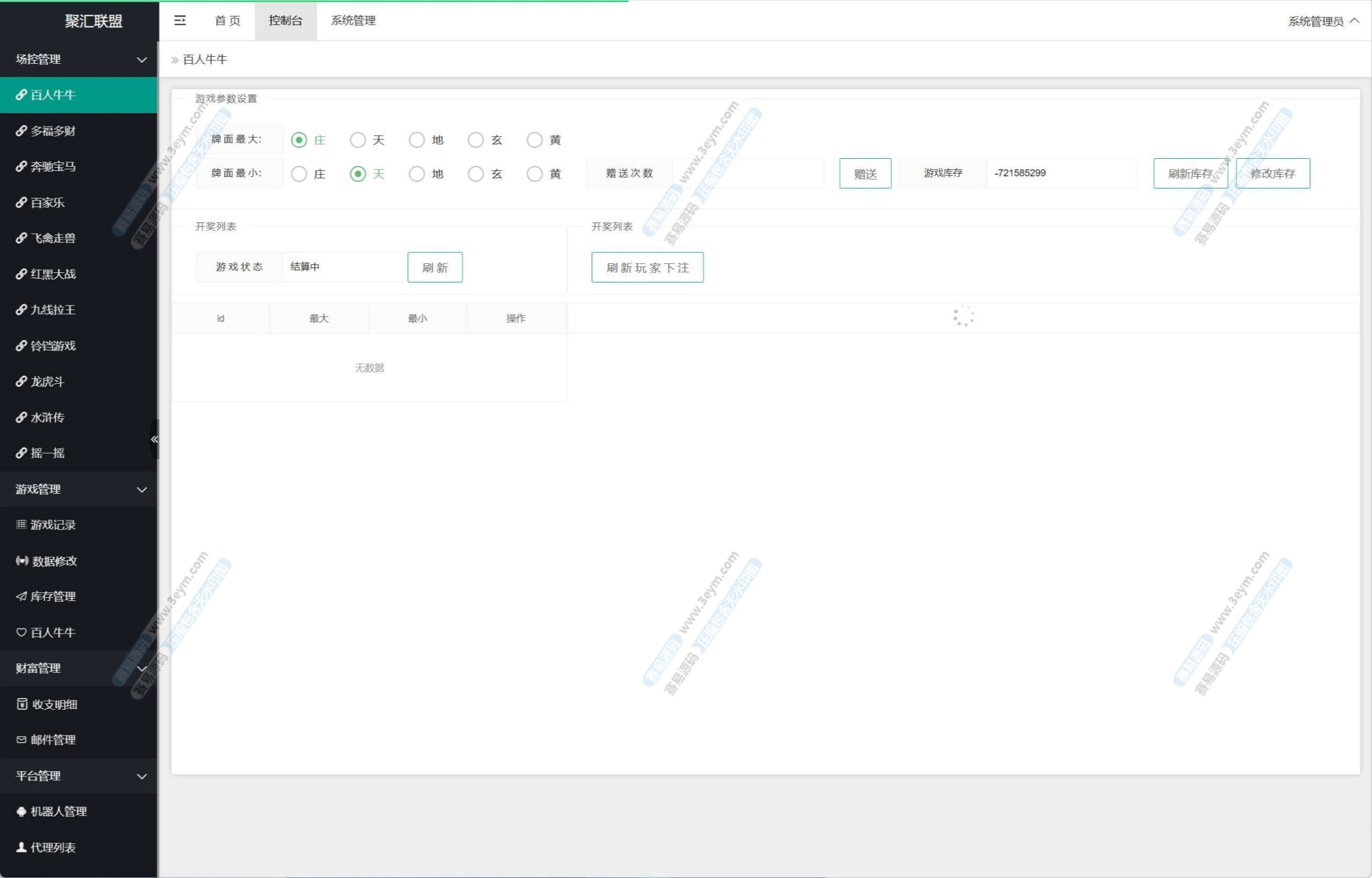This screenshot has width=1372, height=878.
Task: Click the sidebar collapse double-arrow handle
Action: point(154,438)
